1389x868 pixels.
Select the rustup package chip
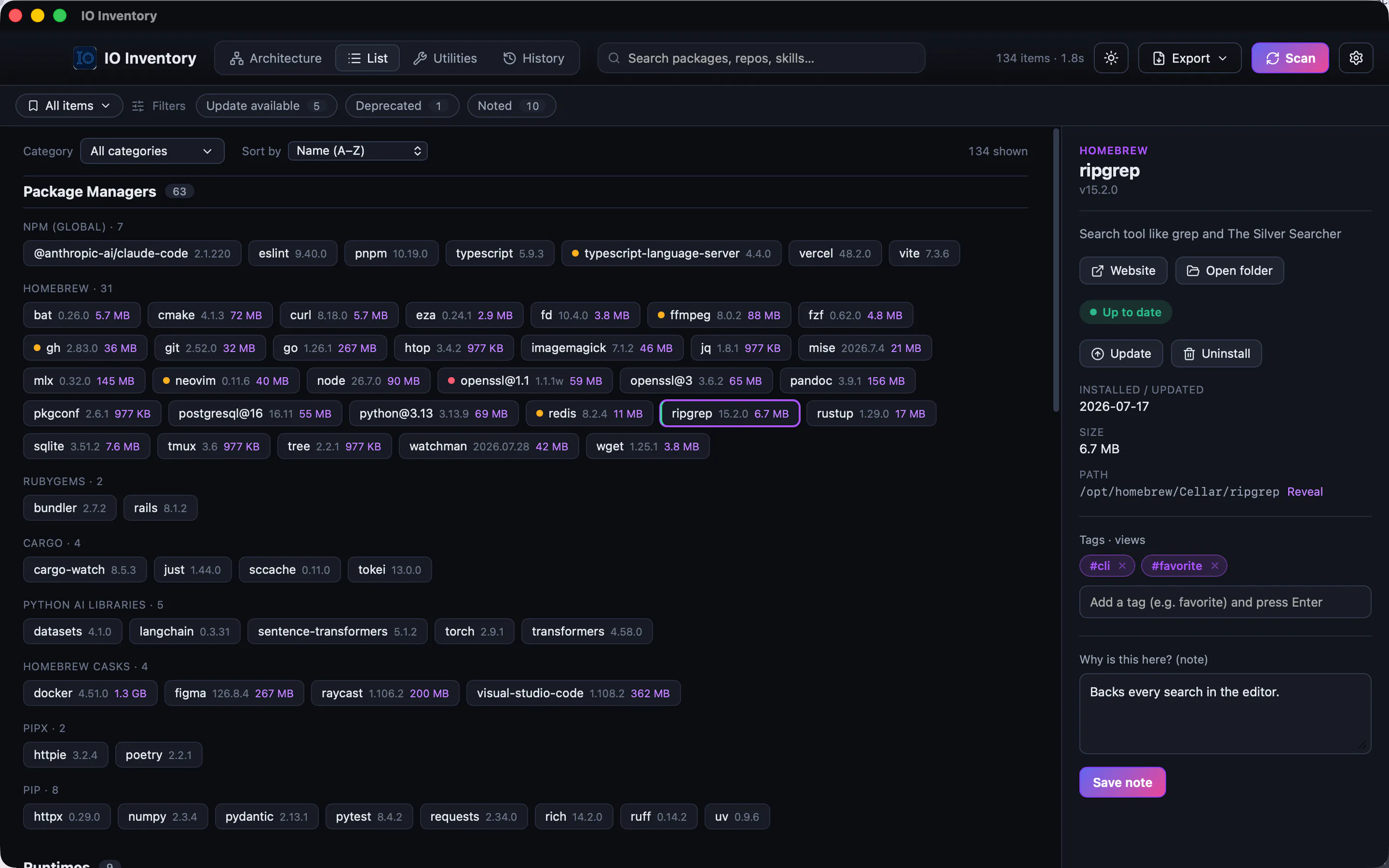tap(871, 413)
